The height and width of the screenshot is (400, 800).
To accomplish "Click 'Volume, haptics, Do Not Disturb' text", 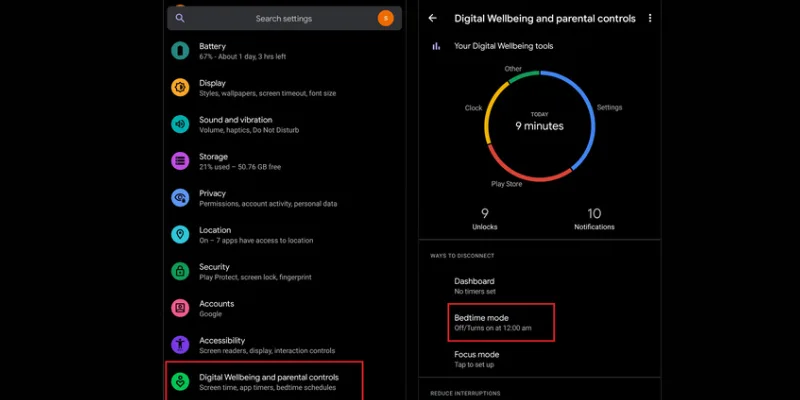I will (249, 130).
